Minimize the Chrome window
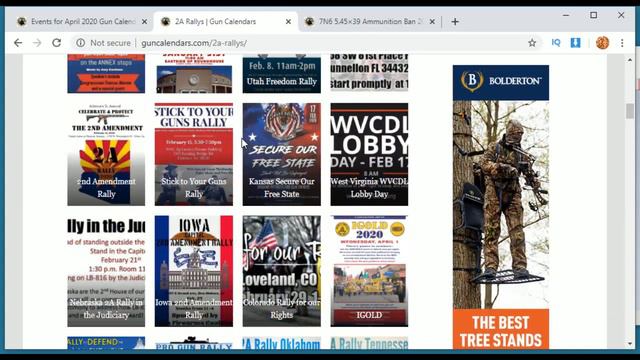Viewport: 640px width, 360px height. pyautogui.click(x=566, y=15)
